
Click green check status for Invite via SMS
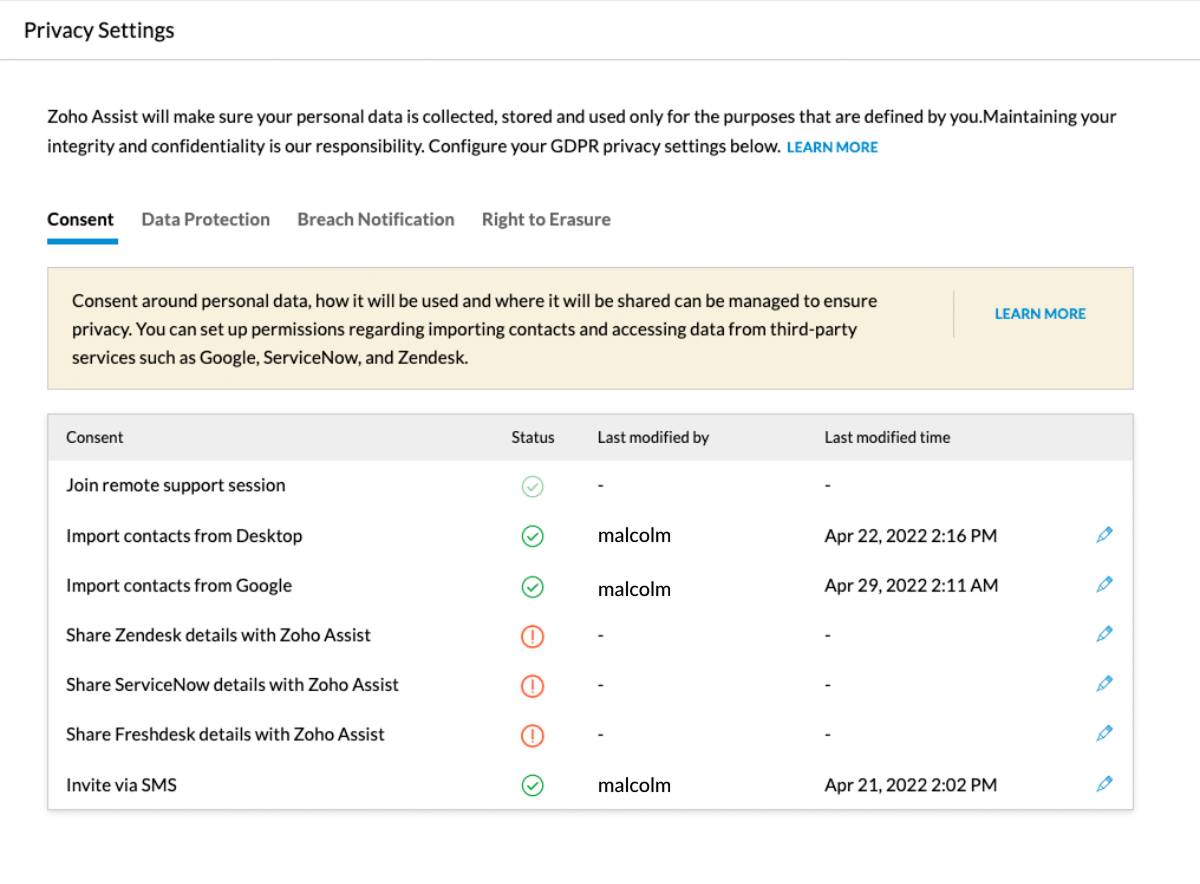click(532, 786)
